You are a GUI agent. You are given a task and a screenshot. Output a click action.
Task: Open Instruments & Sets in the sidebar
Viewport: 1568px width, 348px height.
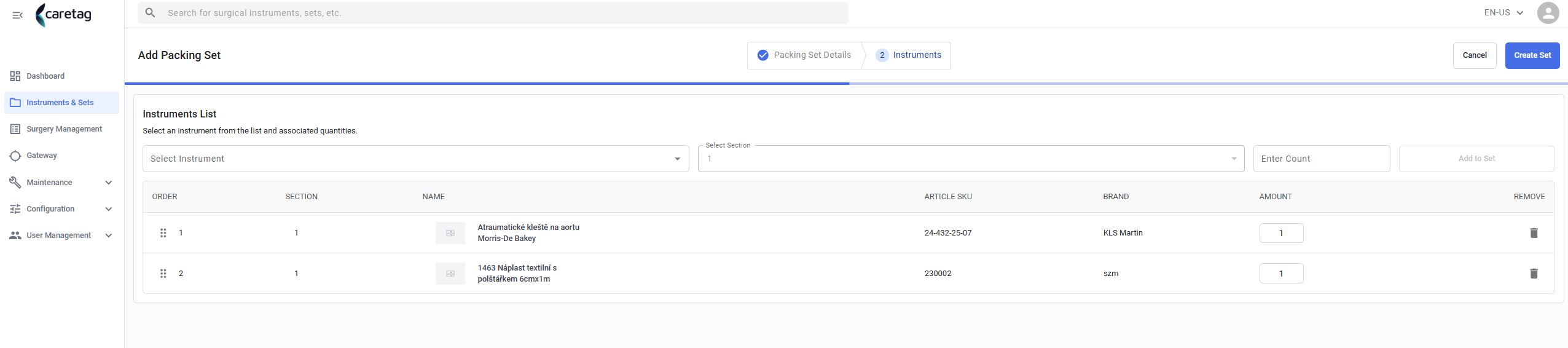(61, 103)
